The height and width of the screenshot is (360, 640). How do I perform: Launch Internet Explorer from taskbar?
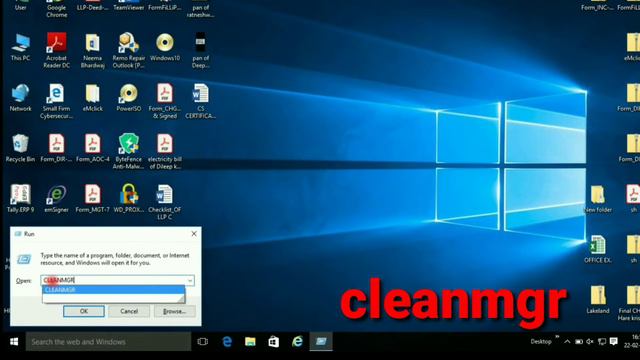298,342
